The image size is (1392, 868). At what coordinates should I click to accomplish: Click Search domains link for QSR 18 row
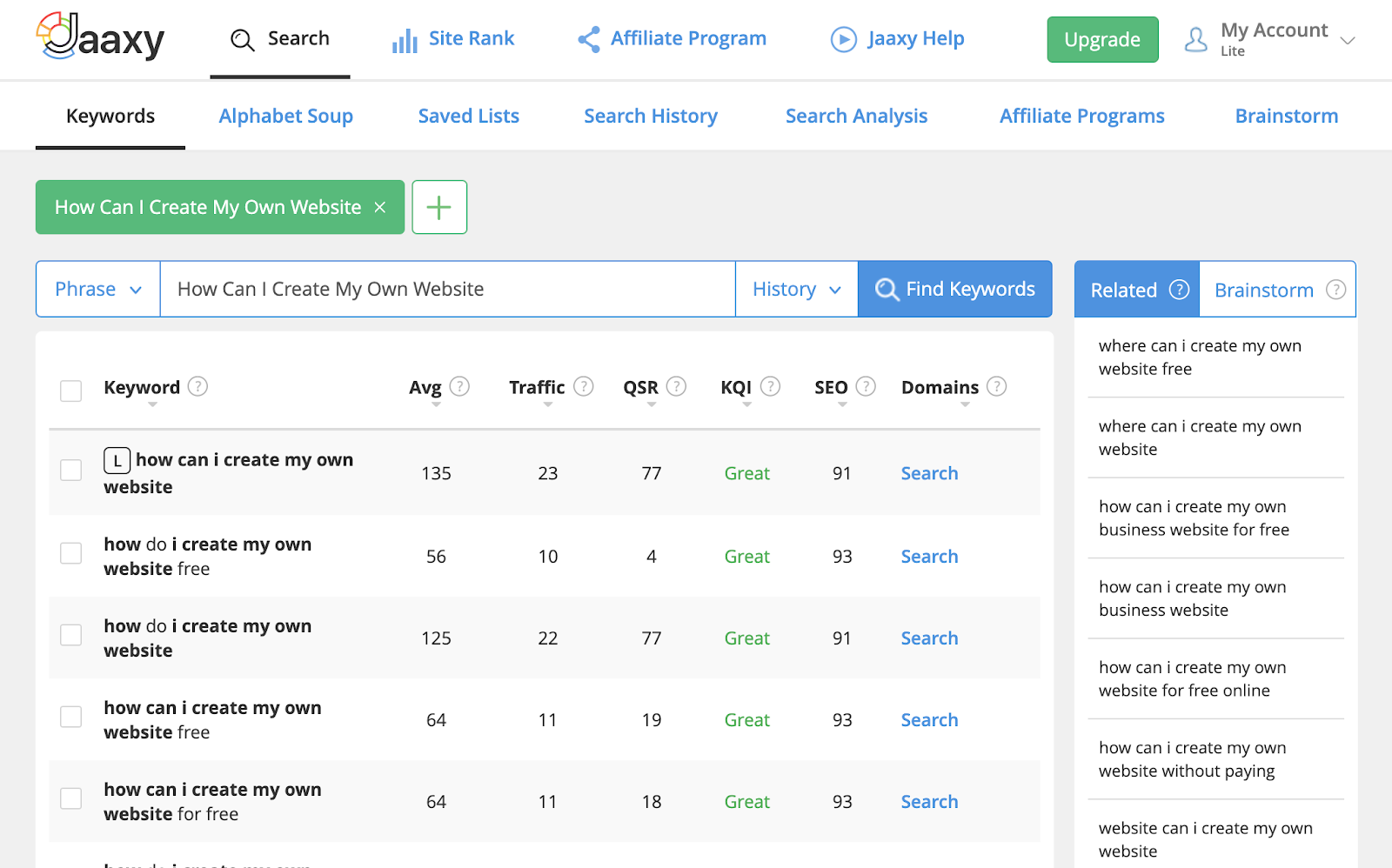click(929, 802)
